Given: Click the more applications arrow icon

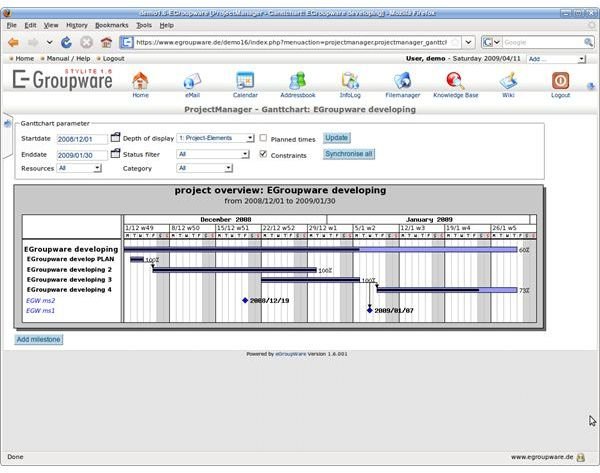Looking at the screenshot, I should point(591,86).
